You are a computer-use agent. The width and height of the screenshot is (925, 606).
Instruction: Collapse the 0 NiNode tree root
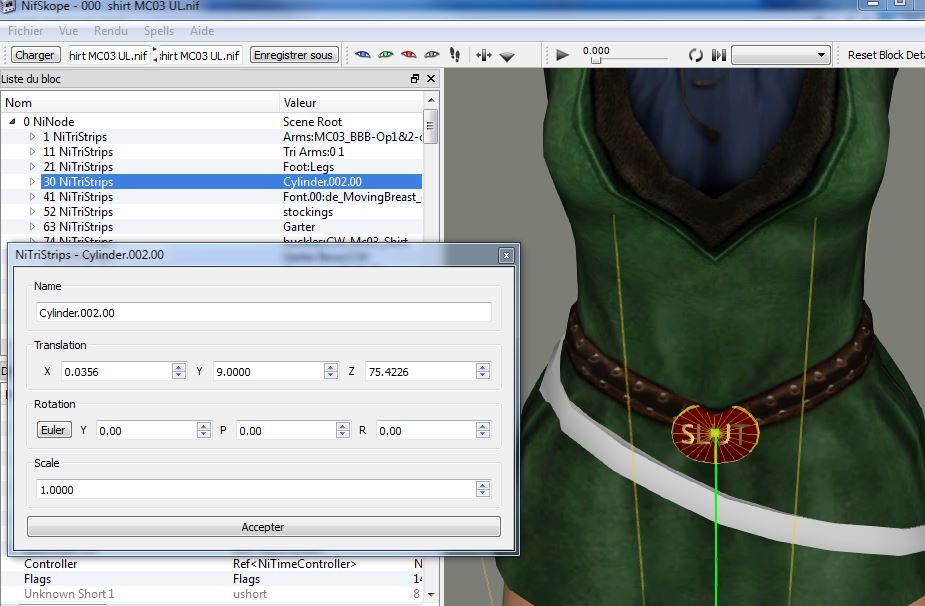tap(13, 122)
